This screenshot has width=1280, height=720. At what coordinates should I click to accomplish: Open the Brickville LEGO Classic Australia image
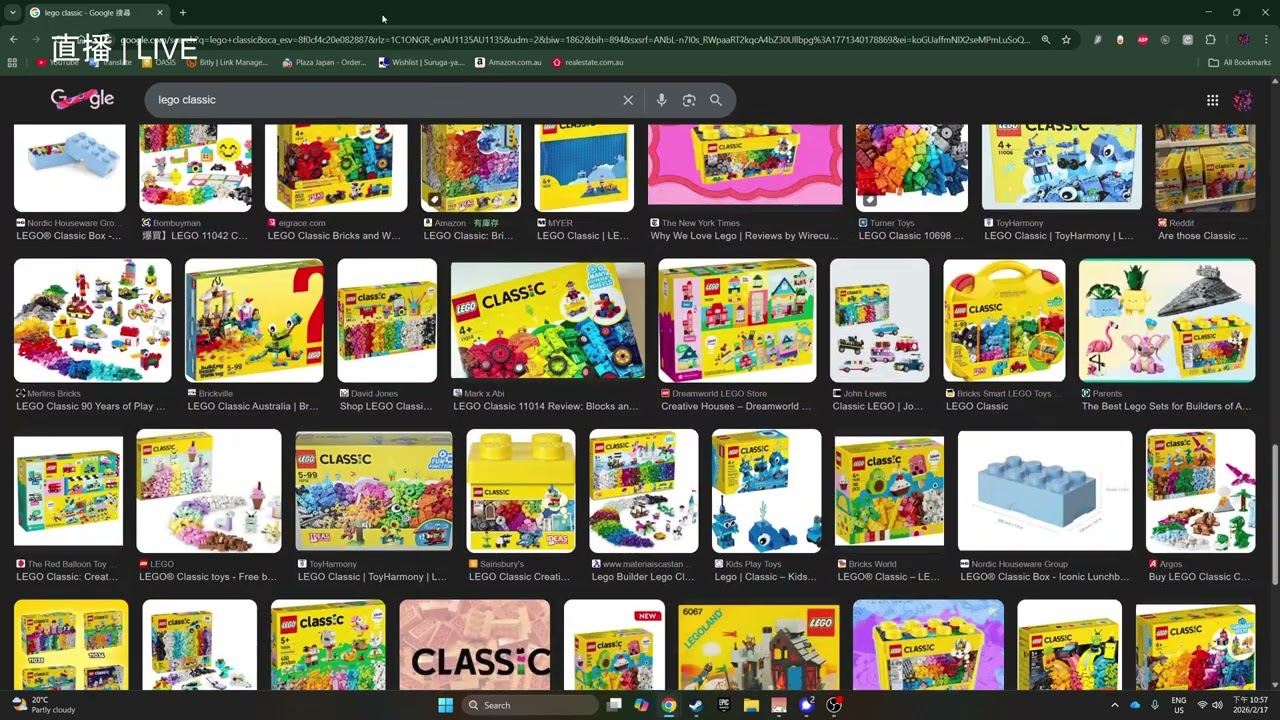pos(254,320)
